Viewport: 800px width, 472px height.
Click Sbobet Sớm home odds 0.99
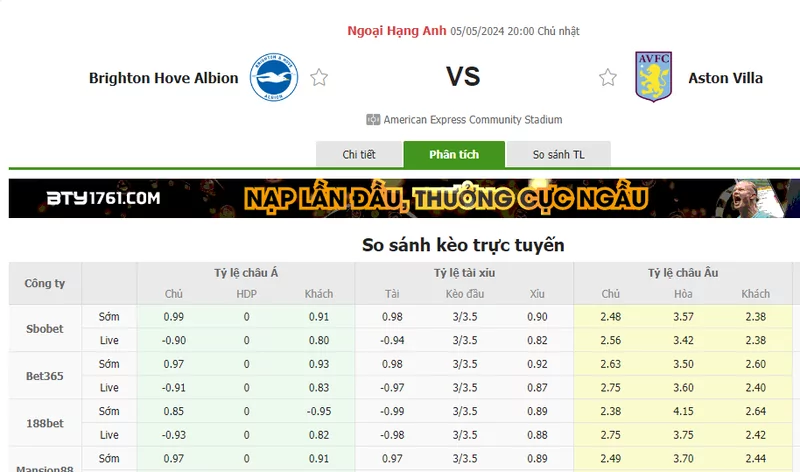[173, 317]
